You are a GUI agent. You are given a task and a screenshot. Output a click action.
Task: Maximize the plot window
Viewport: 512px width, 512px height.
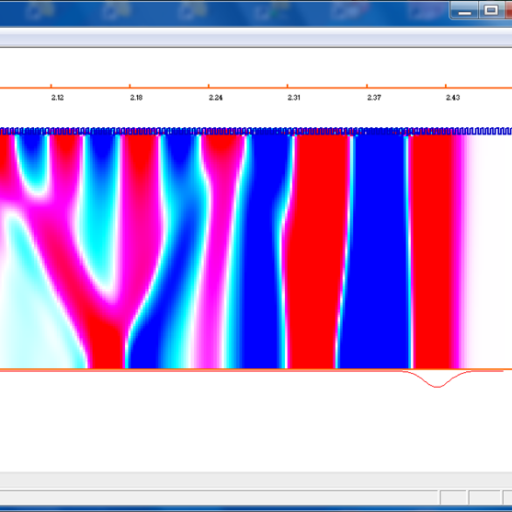[491, 11]
